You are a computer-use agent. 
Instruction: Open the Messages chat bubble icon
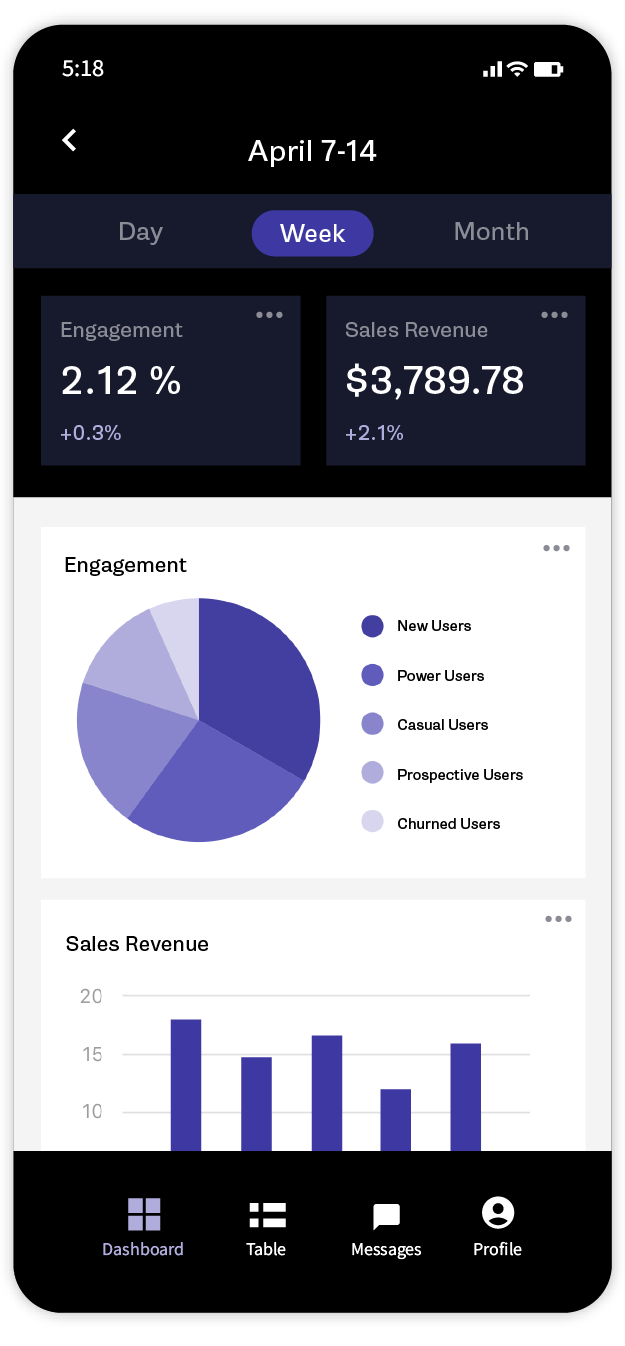click(386, 1216)
